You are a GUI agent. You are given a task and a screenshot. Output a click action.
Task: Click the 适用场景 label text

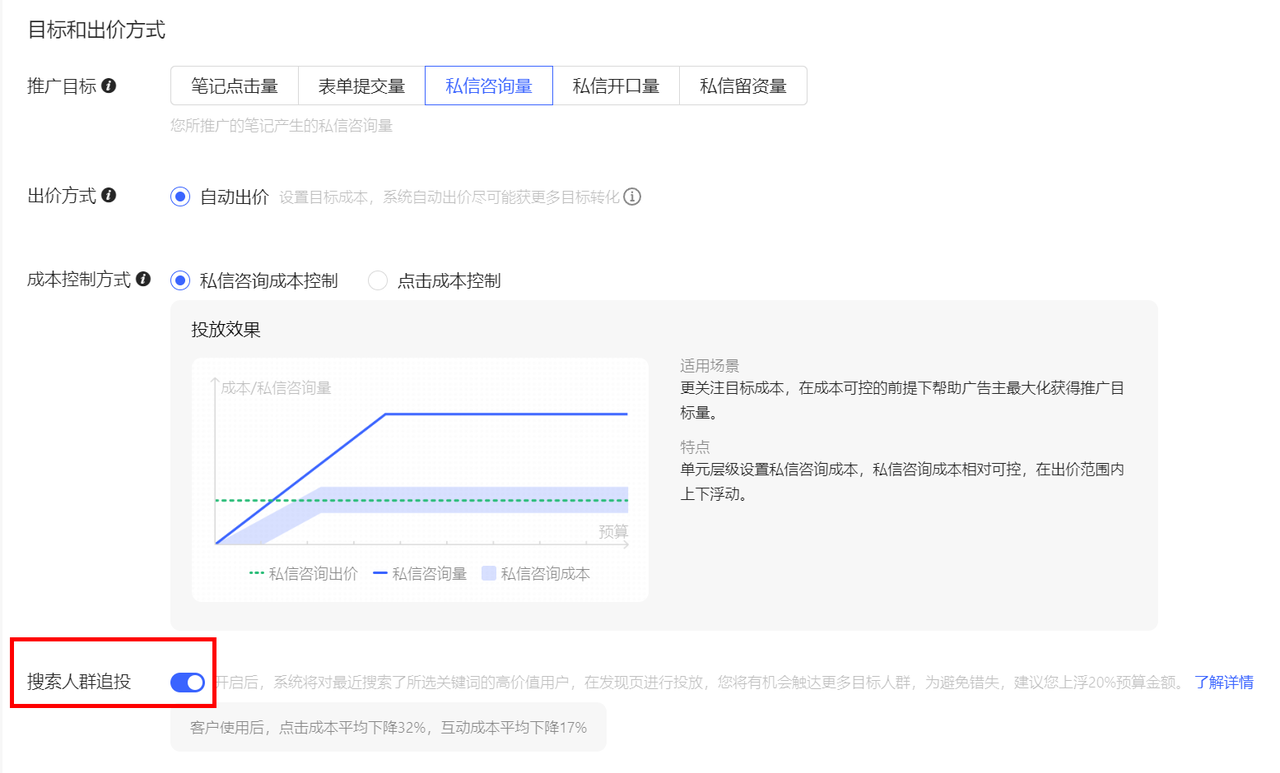click(x=710, y=366)
